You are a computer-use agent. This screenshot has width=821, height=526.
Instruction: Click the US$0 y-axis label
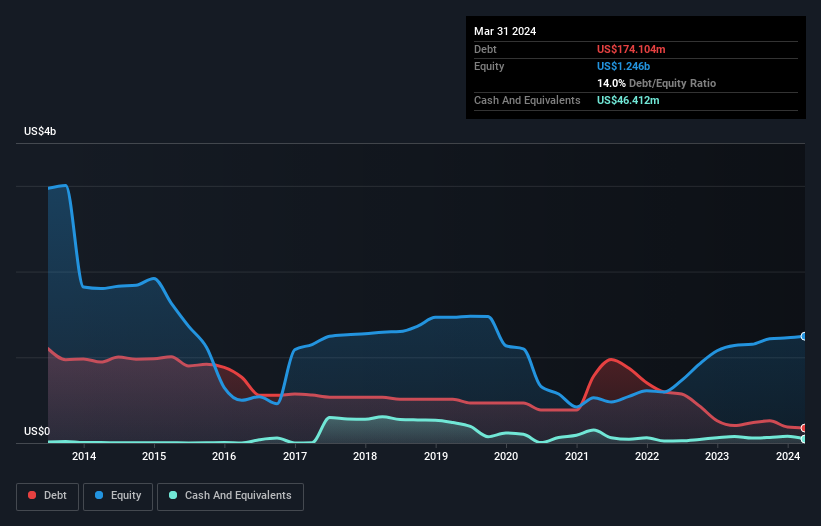(37, 431)
